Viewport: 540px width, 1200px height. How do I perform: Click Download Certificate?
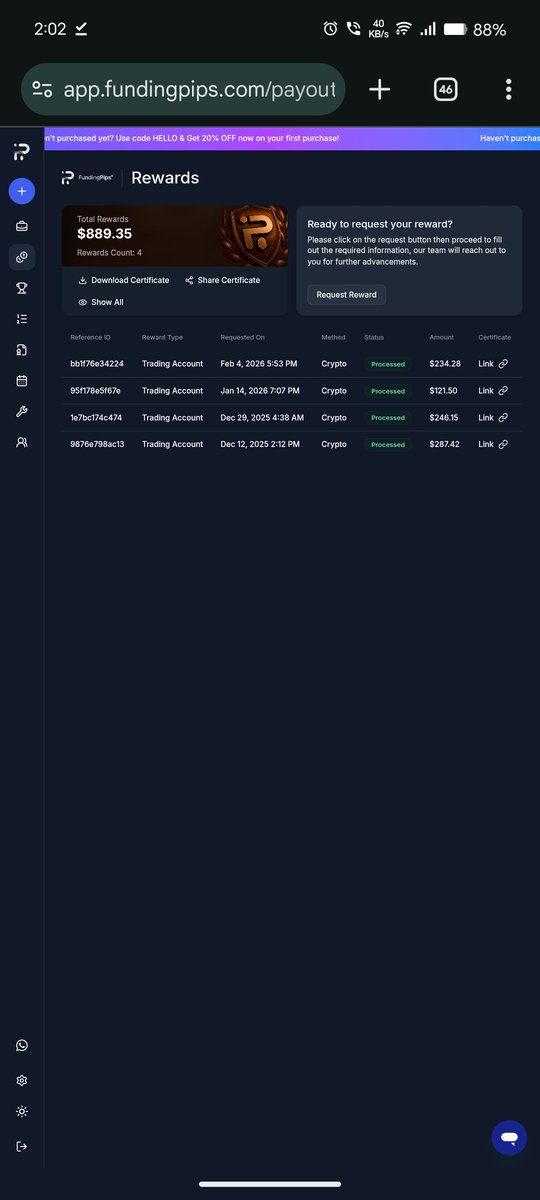124,280
